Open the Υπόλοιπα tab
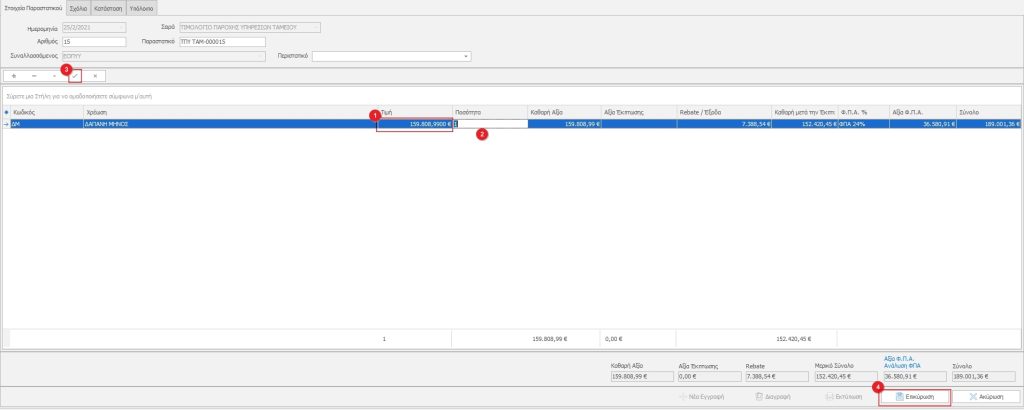Screen dimensions: 1024x410 coord(141,7)
